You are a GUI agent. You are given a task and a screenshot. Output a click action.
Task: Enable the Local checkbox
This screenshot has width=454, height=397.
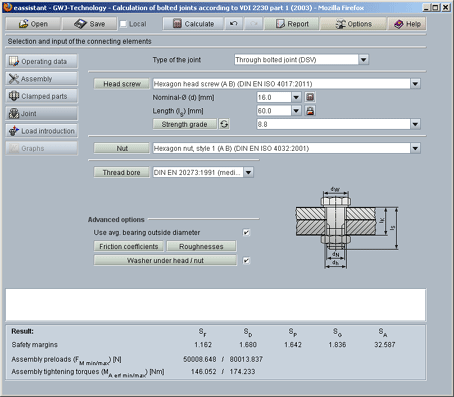(123, 24)
